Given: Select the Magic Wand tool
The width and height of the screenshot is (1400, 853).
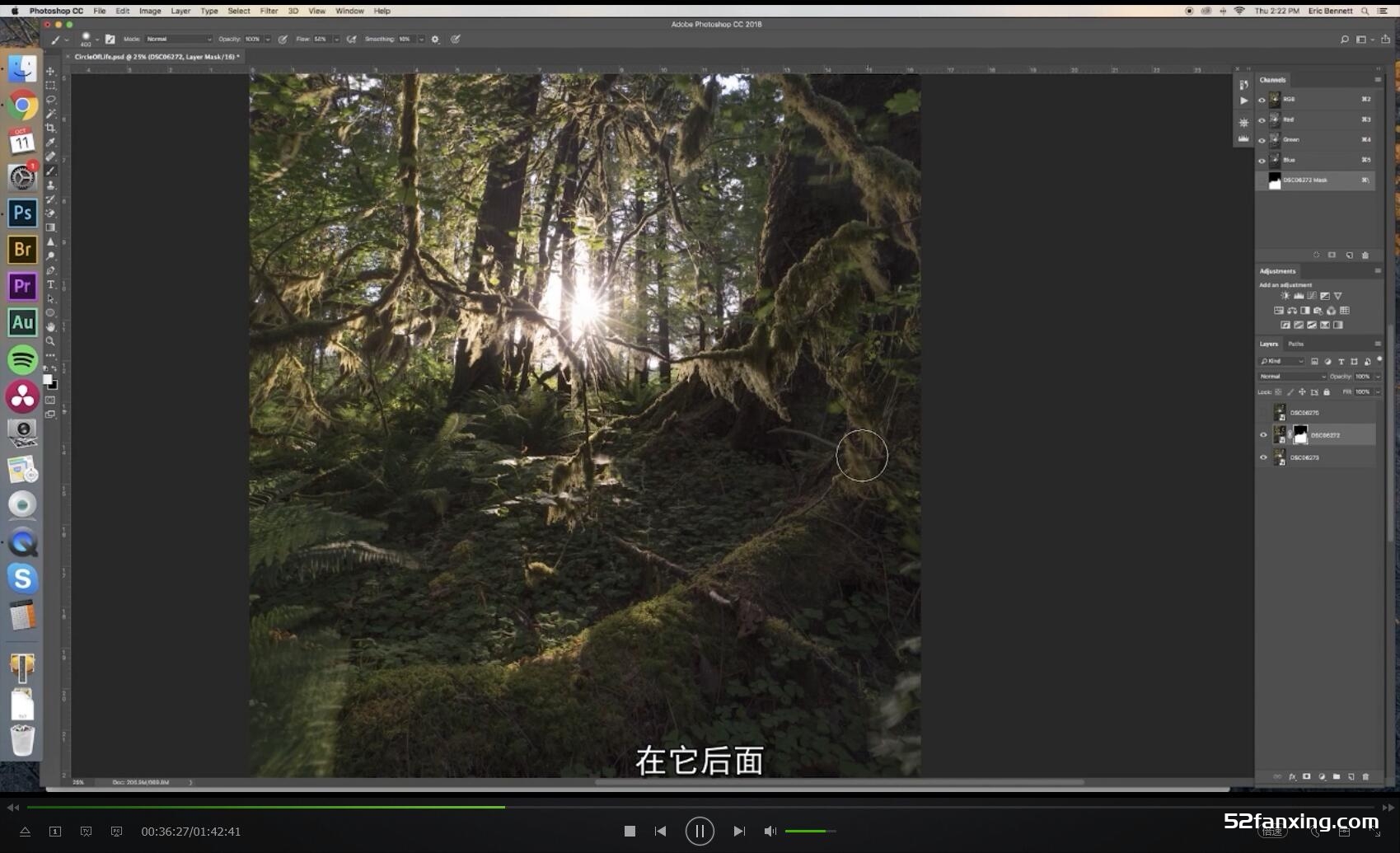Looking at the screenshot, I should 50,114.
